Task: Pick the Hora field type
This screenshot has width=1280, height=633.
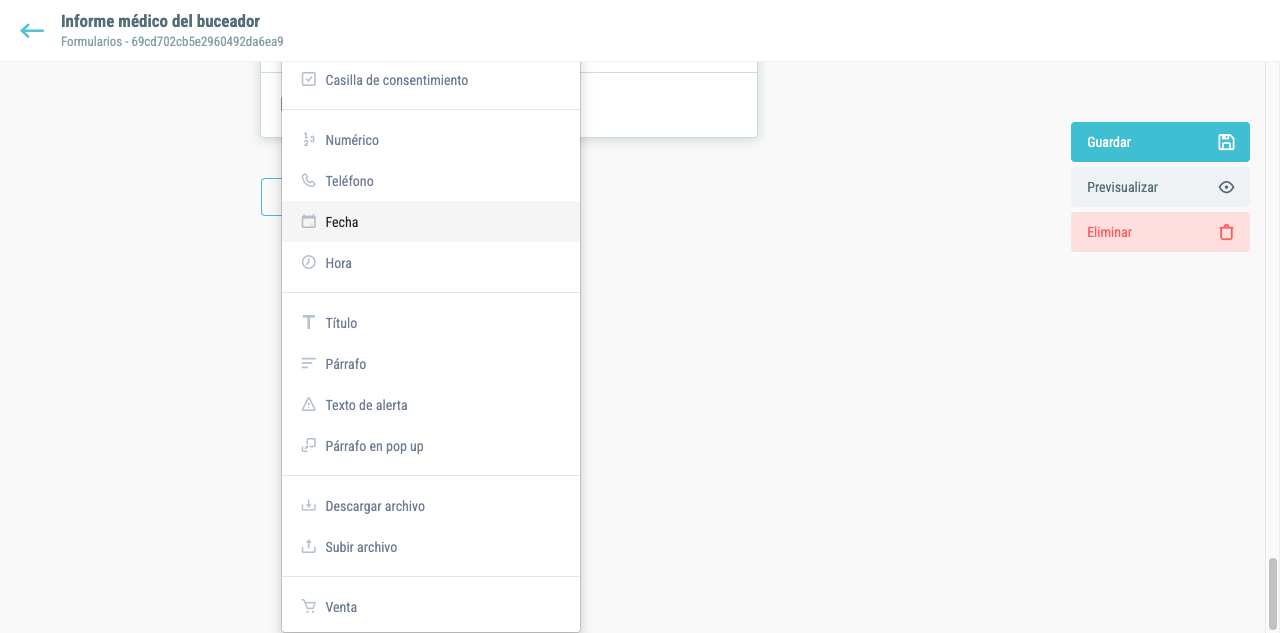Action: coord(431,263)
